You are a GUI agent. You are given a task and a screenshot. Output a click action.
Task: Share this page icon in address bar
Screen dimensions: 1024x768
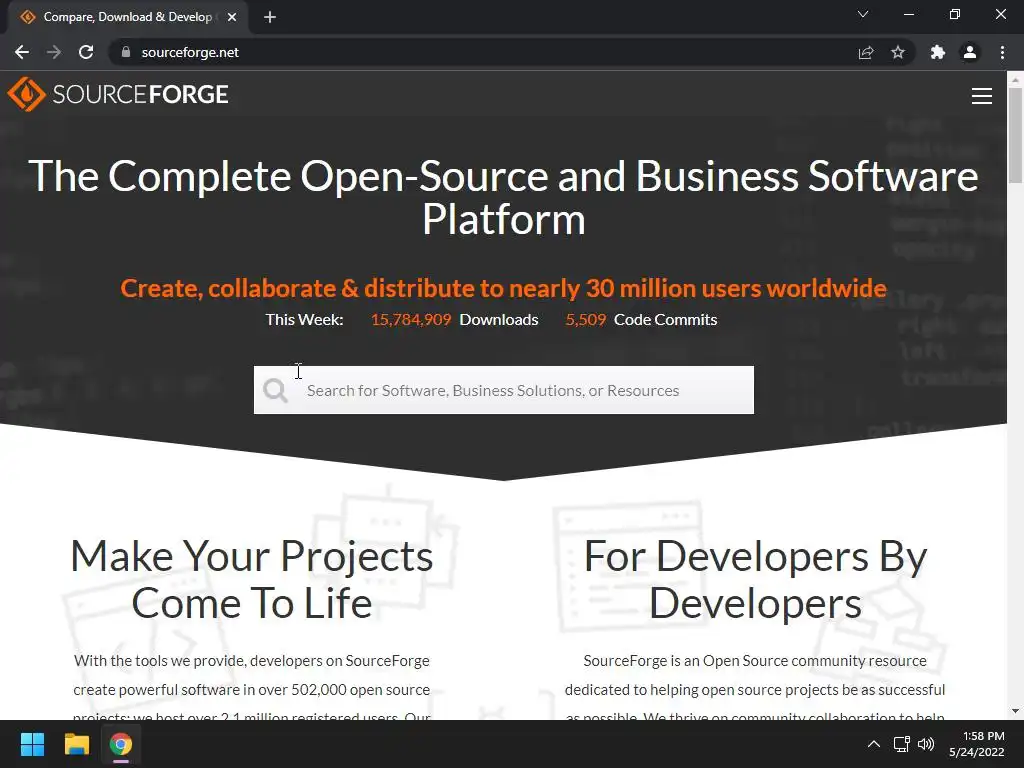(x=866, y=52)
